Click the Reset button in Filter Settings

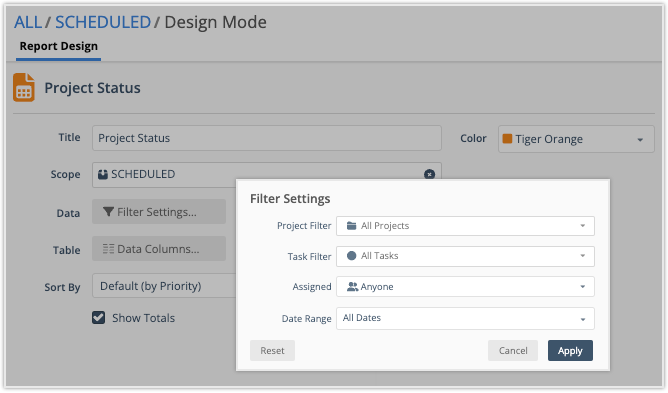(272, 351)
